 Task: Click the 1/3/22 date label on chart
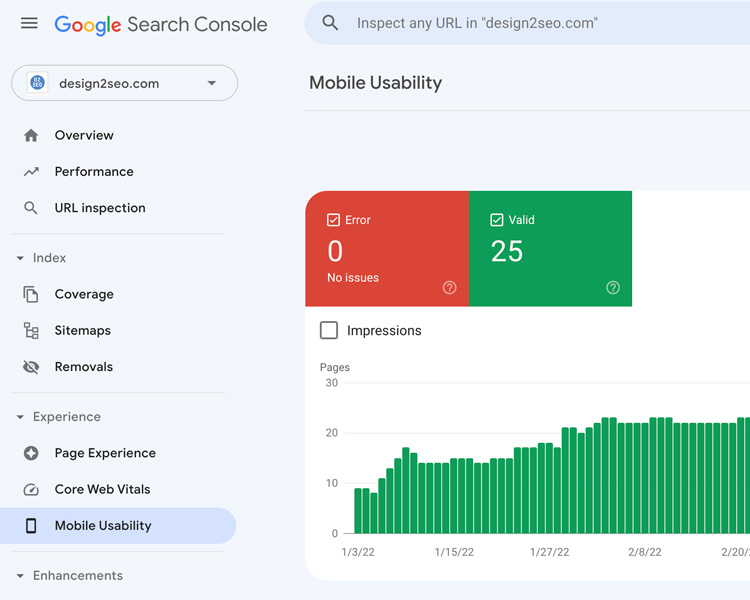[358, 552]
